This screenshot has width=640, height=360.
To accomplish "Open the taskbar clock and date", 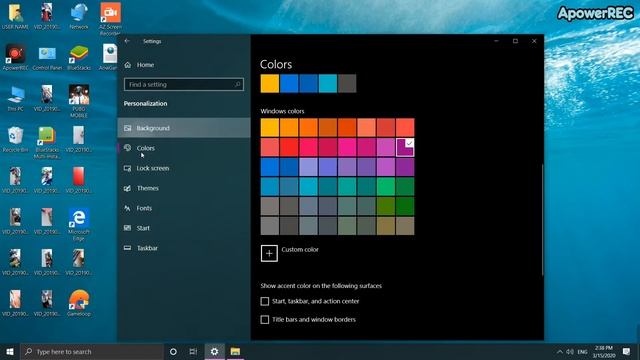I will [x=604, y=352].
